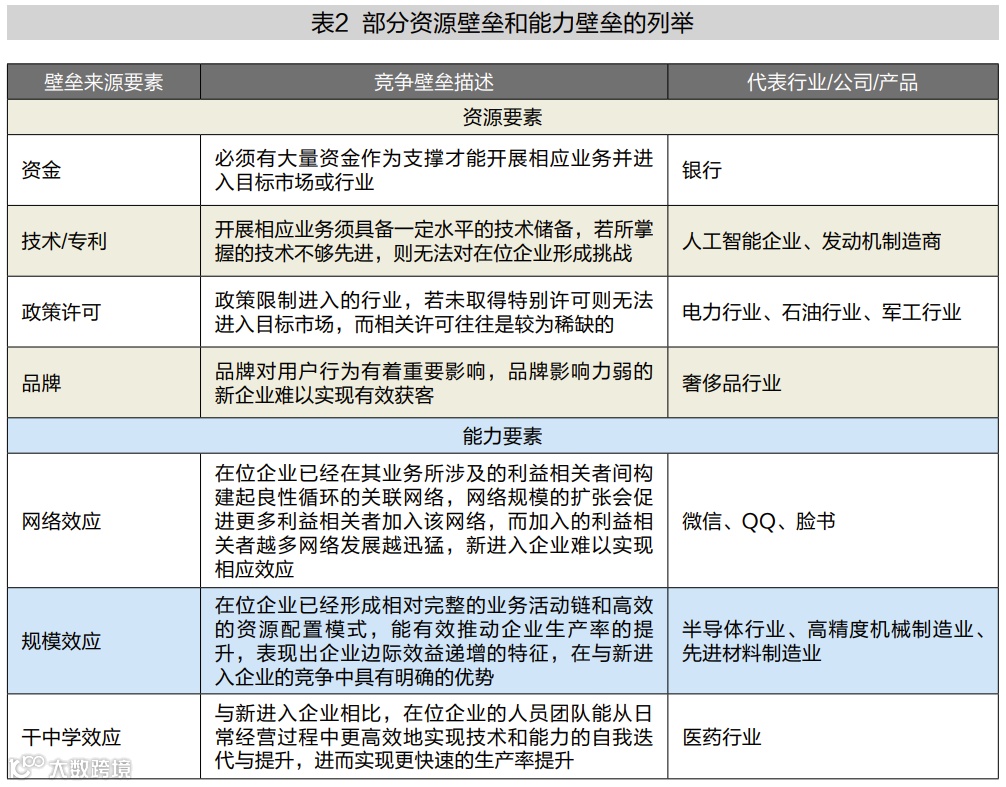Select the 竞争壁垒描述 column header
Screen dimensions: 1006x787
(x=434, y=82)
